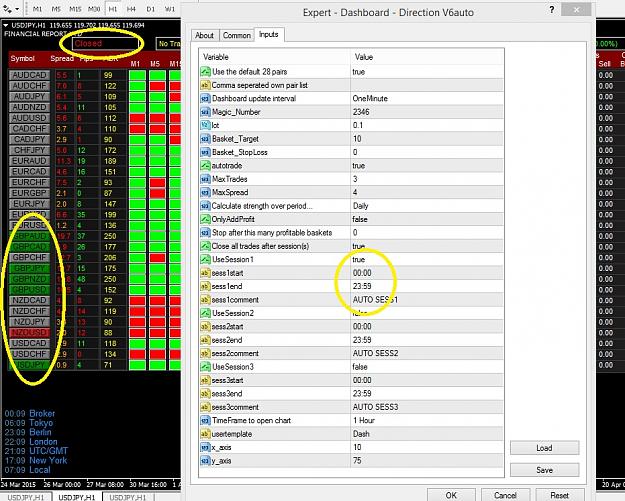Click the red M1 cell for AUDUSD
This screenshot has height=501, width=625.
pos(137,118)
